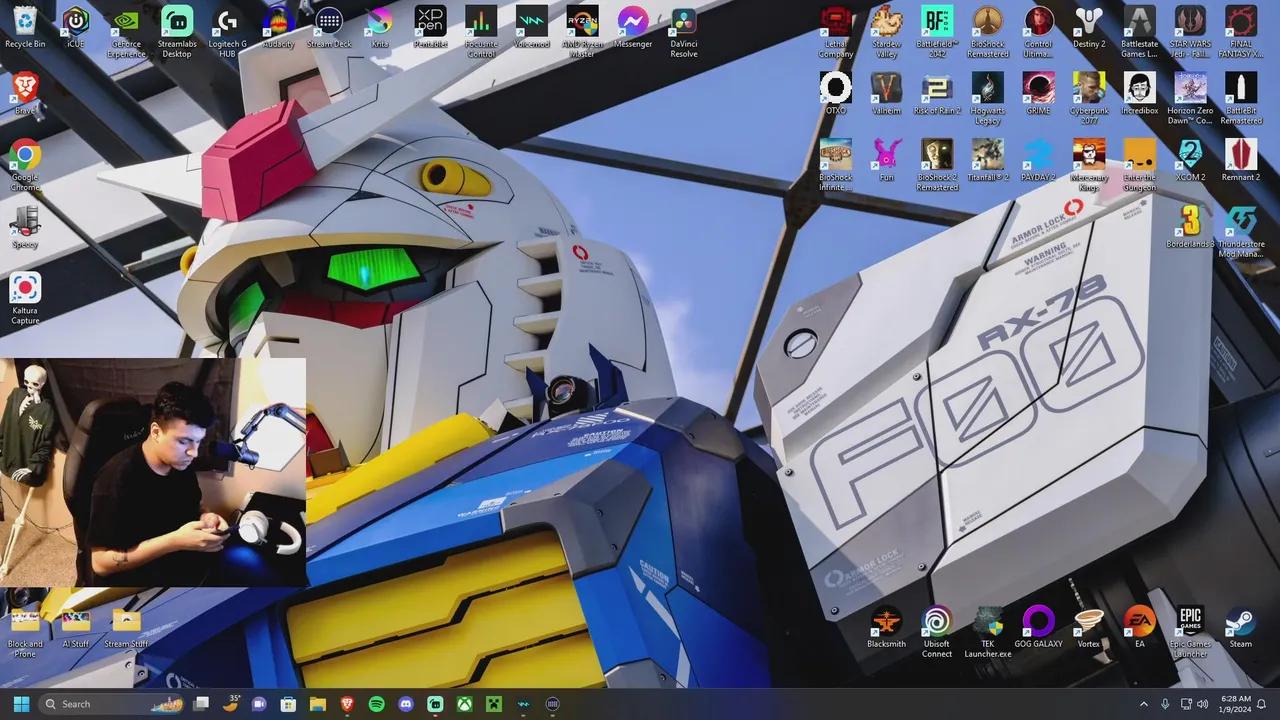The image size is (1280, 720).
Task: Launch Krita shortcut
Action: point(379,27)
